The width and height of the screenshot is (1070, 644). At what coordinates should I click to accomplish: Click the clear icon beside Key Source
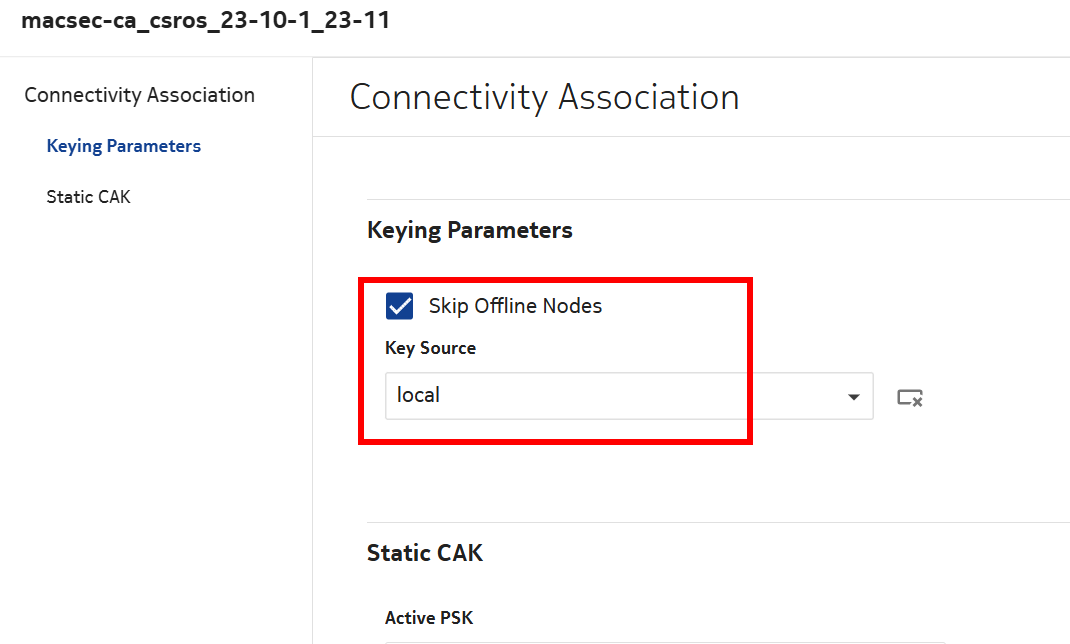click(909, 397)
